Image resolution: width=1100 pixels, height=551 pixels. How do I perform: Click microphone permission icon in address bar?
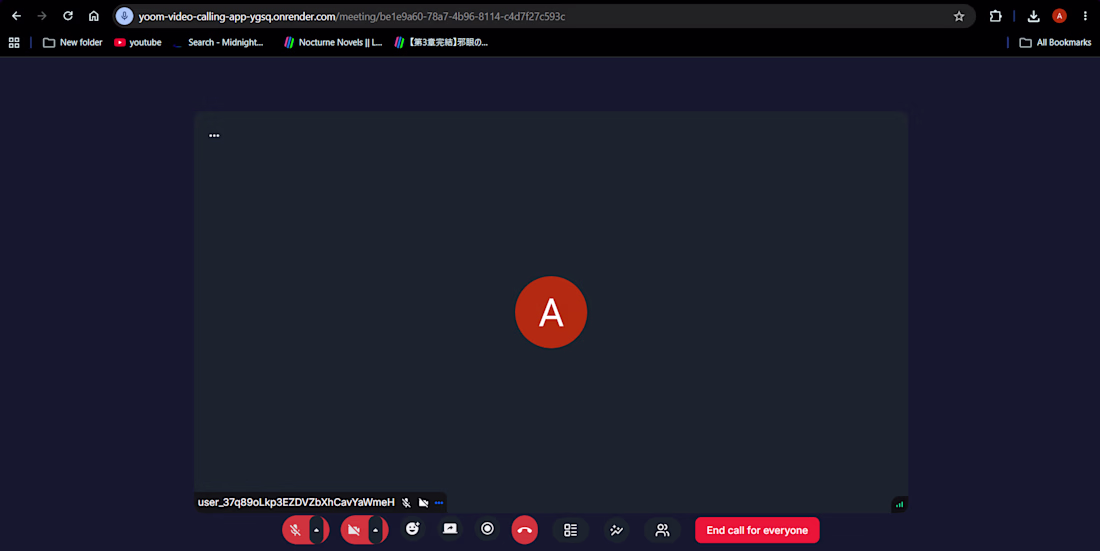click(x=124, y=16)
